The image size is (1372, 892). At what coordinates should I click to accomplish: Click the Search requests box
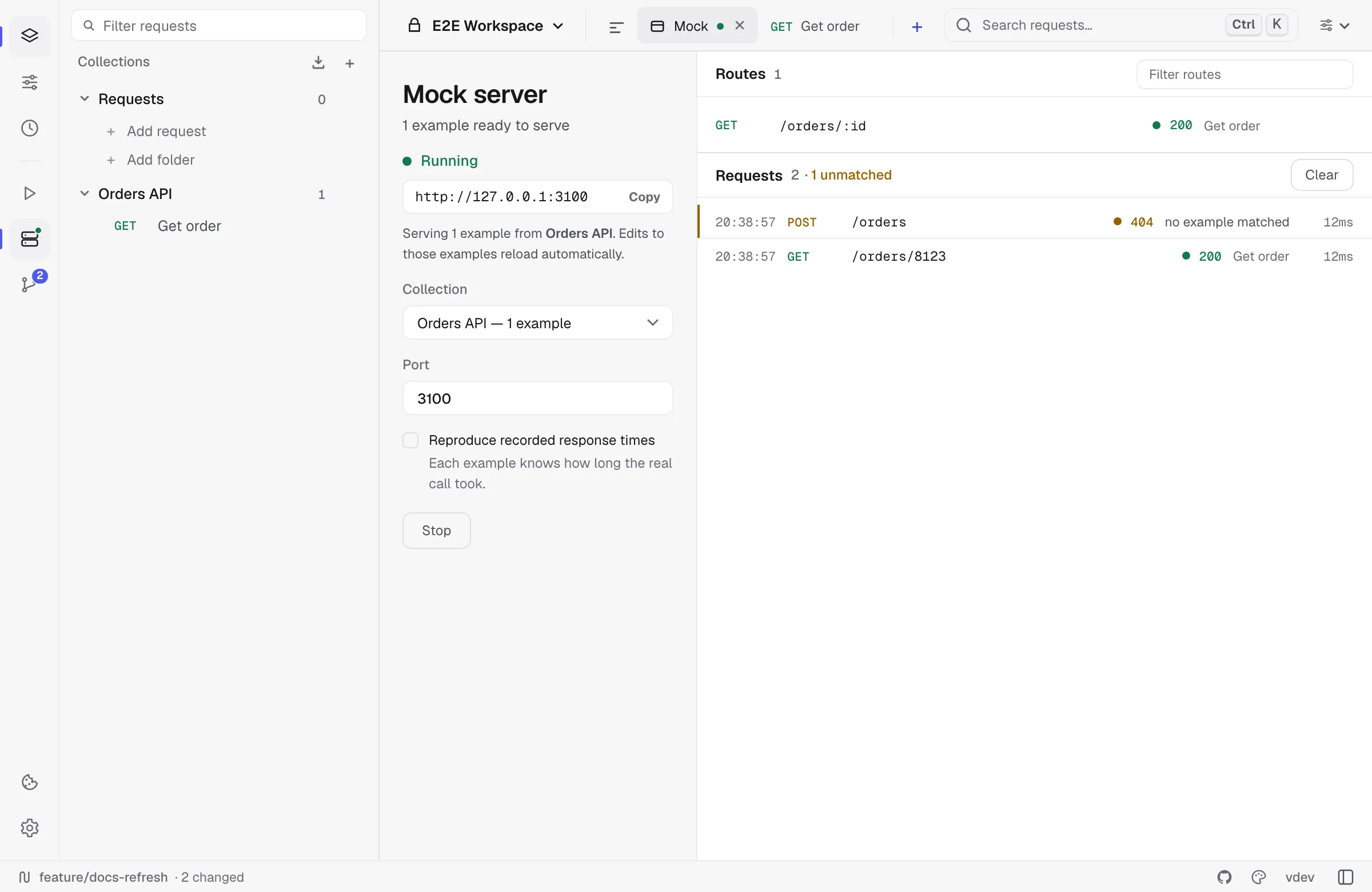[1121, 25]
